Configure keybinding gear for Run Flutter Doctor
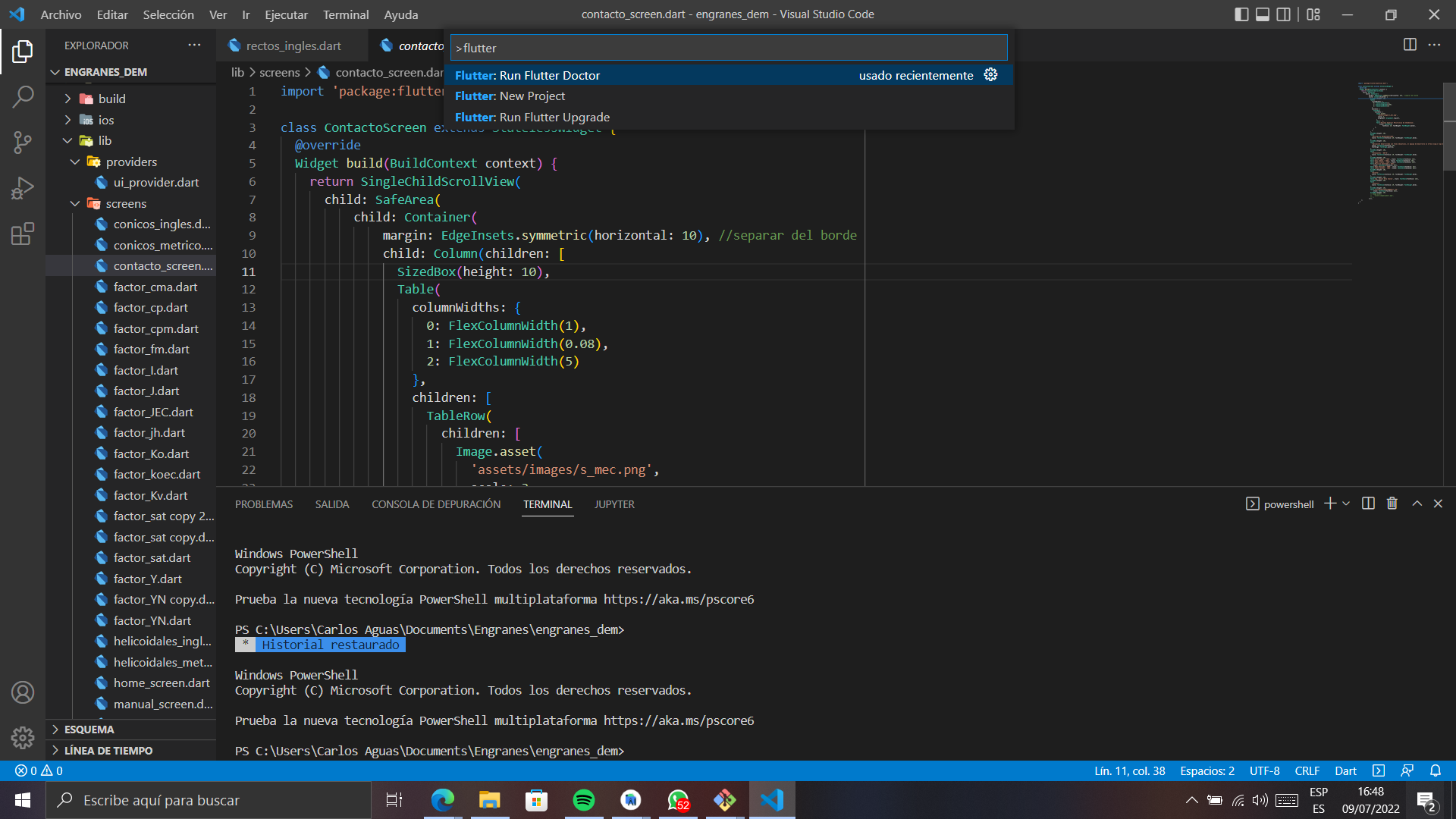Viewport: 1456px width, 819px height. click(990, 74)
